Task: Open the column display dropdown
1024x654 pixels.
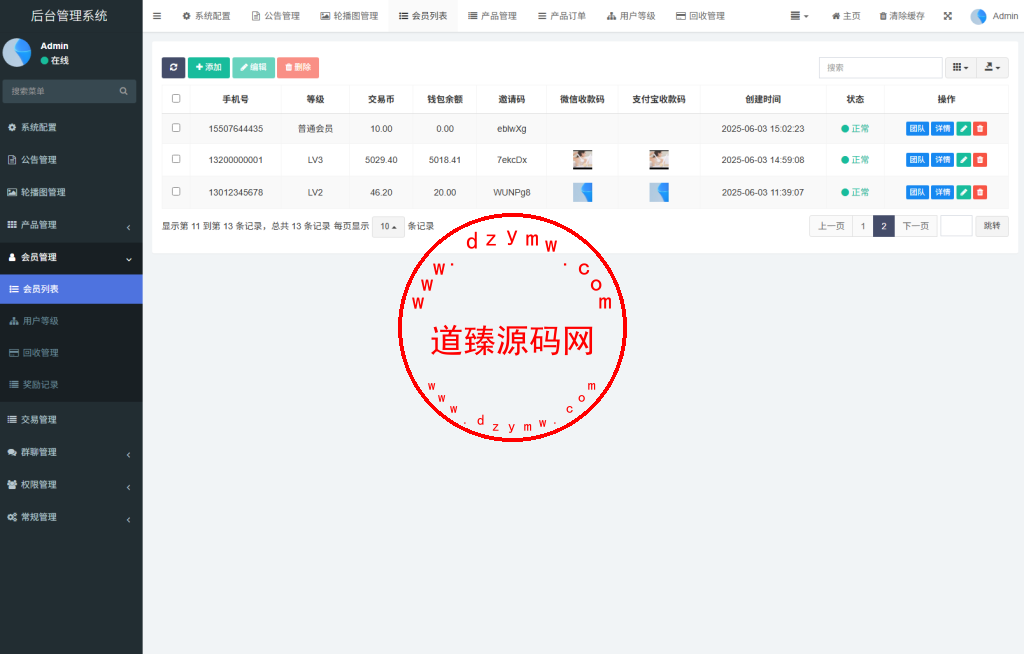Action: coord(960,67)
